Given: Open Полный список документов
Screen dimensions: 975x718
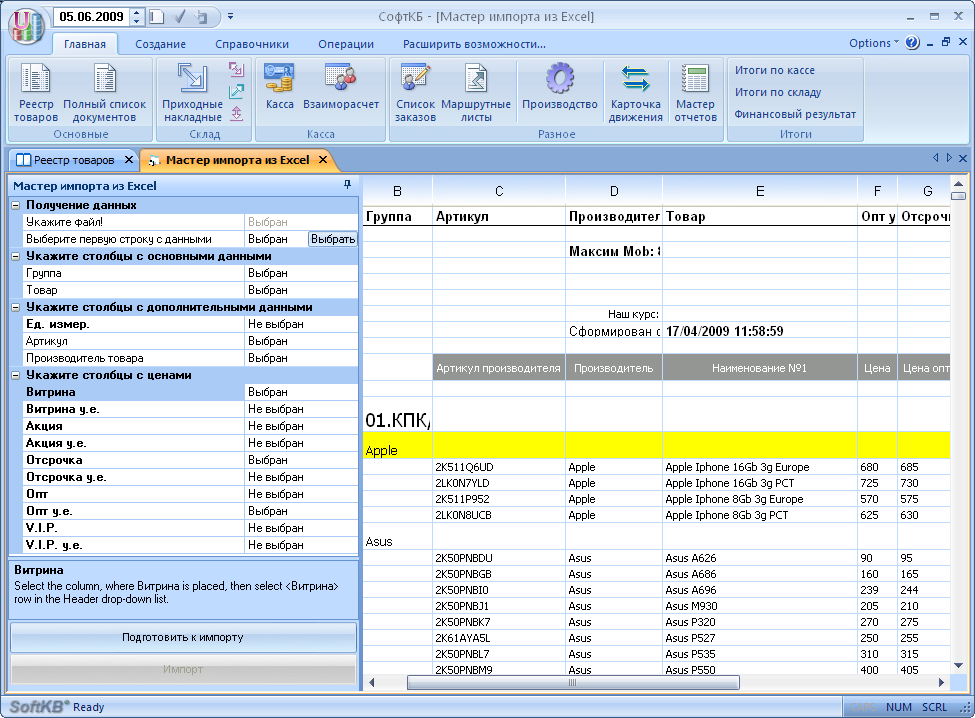Looking at the screenshot, I should 104,92.
